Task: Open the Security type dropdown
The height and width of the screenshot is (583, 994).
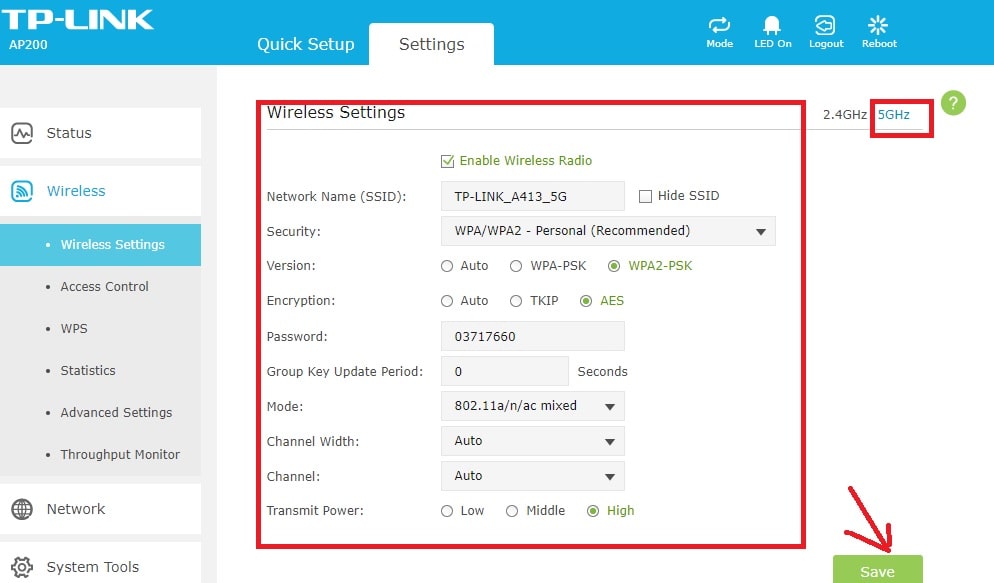Action: tap(607, 231)
